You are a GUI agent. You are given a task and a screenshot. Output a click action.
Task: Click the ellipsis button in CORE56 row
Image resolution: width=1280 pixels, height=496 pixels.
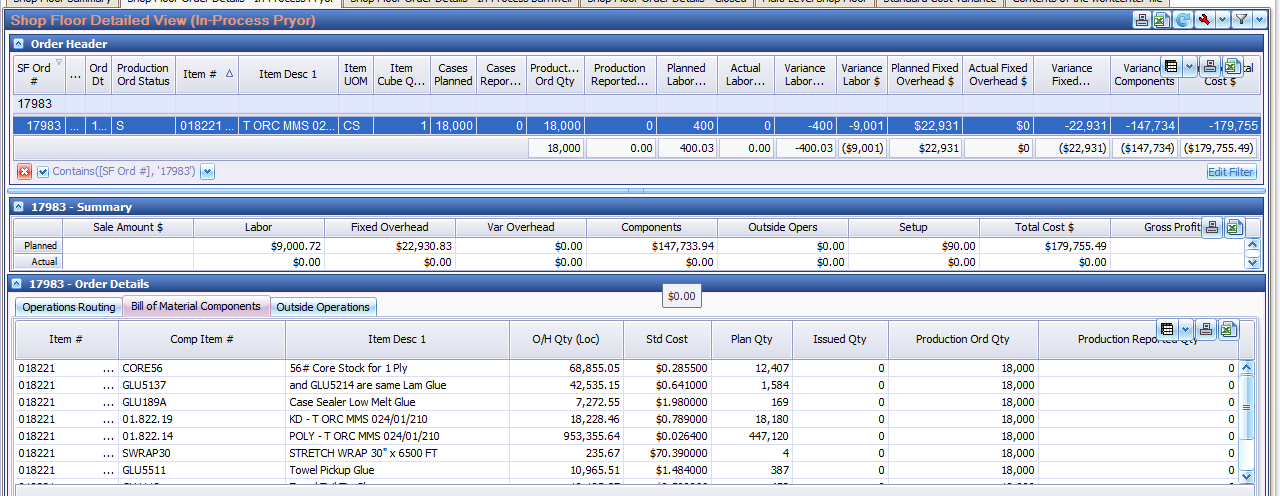pos(108,368)
